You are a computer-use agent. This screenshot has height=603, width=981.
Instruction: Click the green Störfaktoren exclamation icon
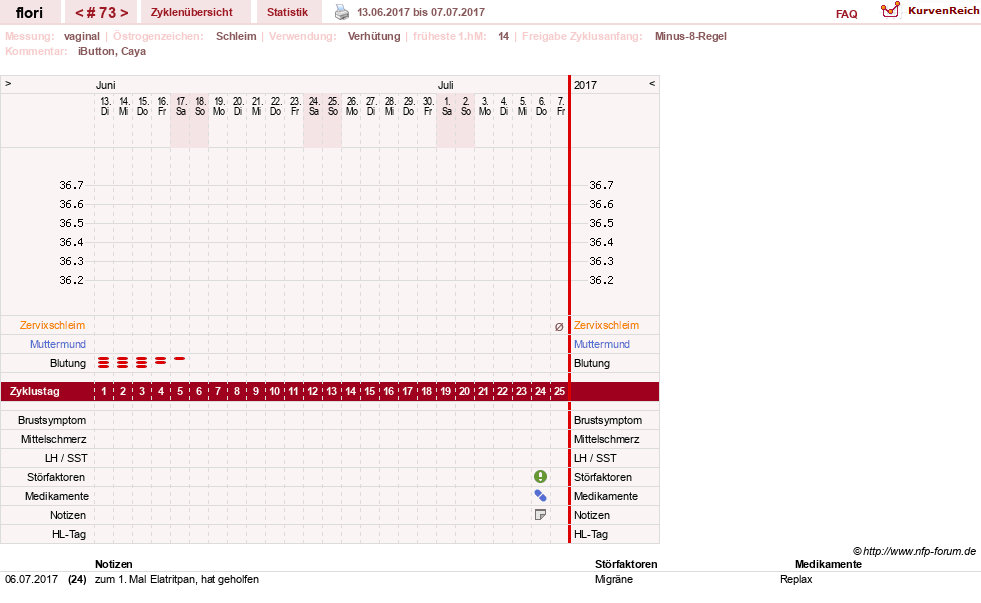pyautogui.click(x=541, y=477)
